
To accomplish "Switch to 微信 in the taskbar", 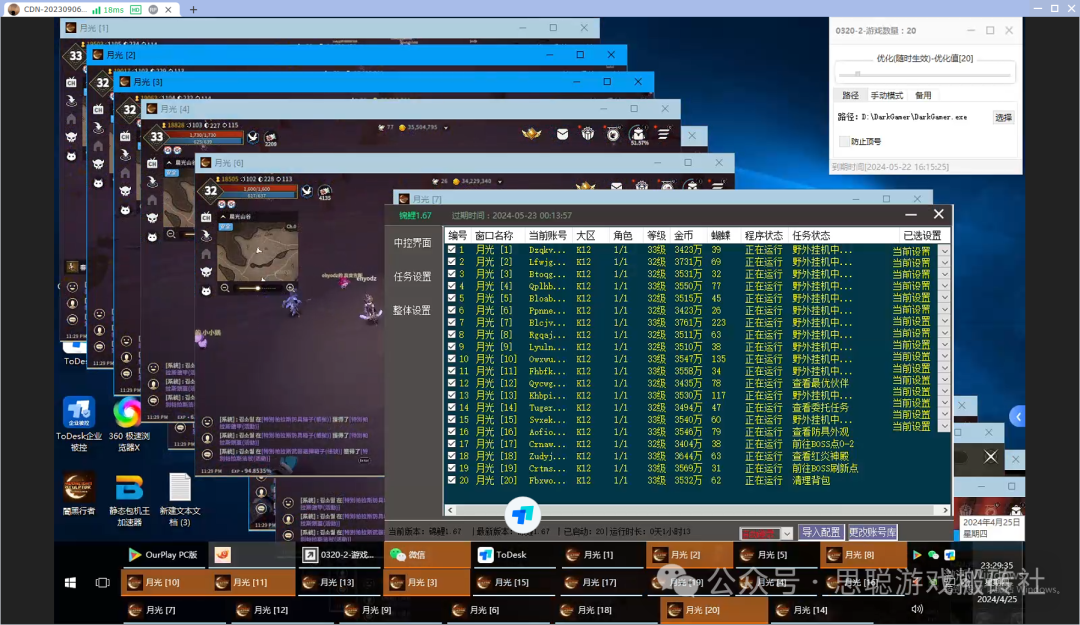I will tap(408, 555).
